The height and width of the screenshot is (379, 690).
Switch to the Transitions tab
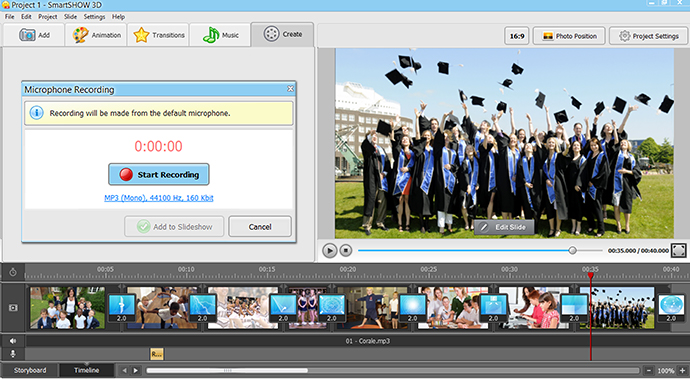pyautogui.click(x=158, y=35)
